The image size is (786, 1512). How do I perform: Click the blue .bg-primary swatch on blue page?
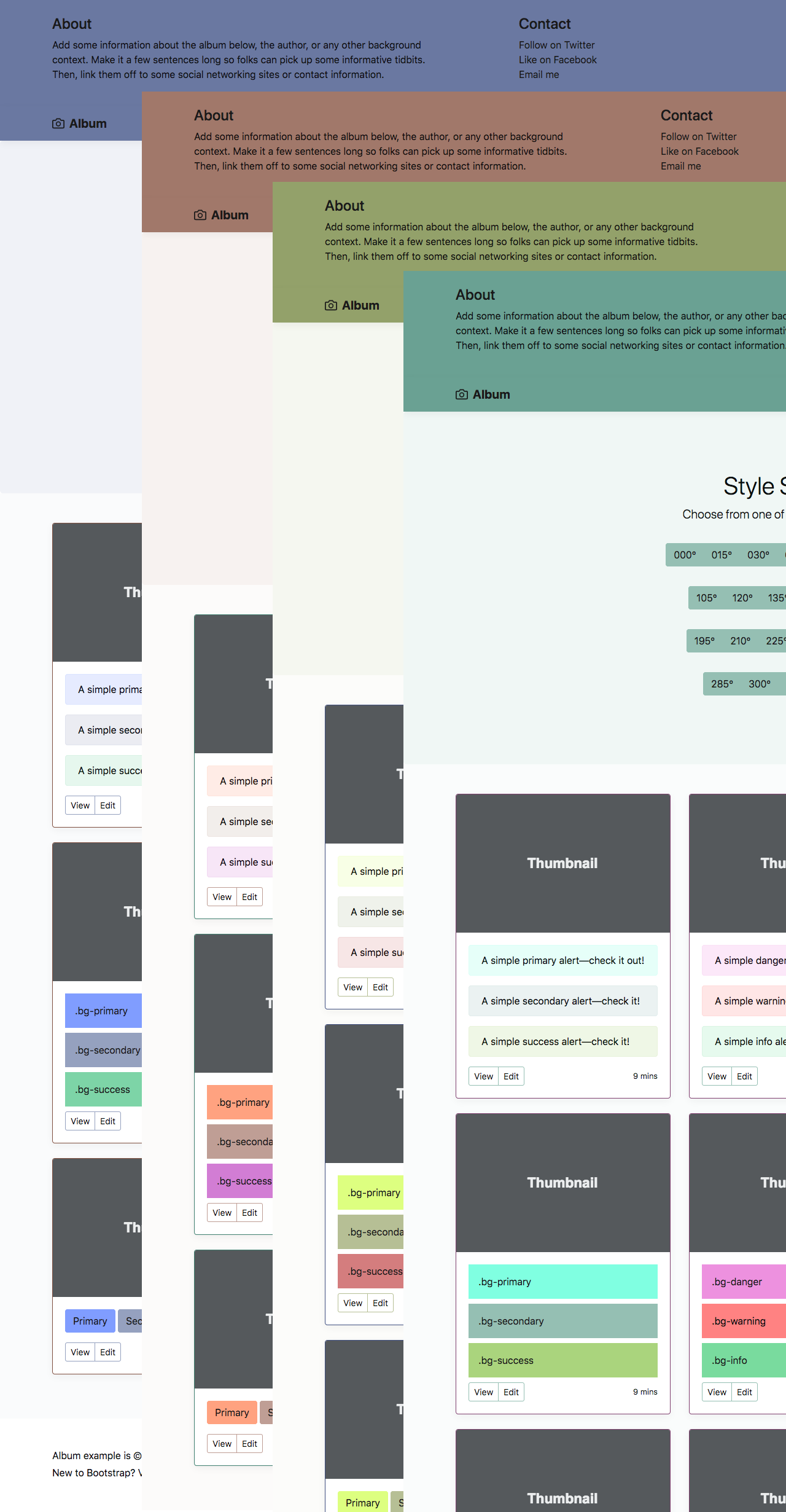click(x=103, y=1011)
